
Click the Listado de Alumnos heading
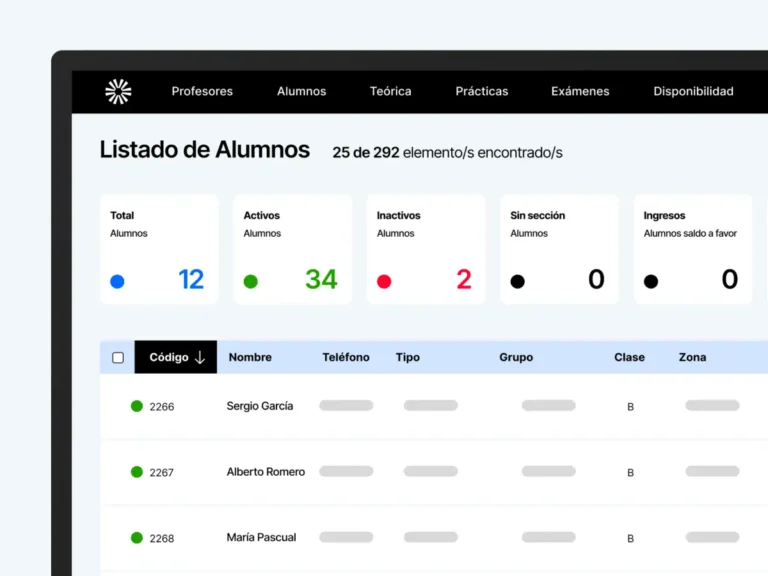tap(205, 149)
